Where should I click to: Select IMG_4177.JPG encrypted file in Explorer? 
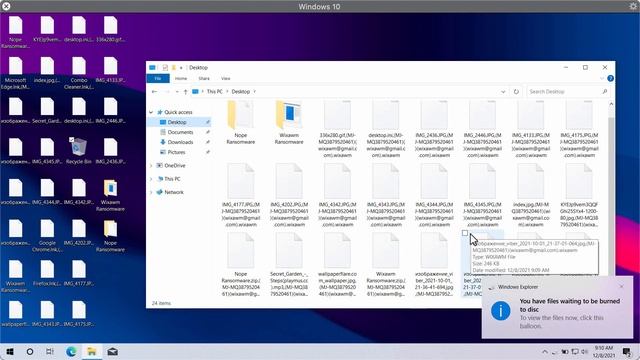(x=240, y=195)
